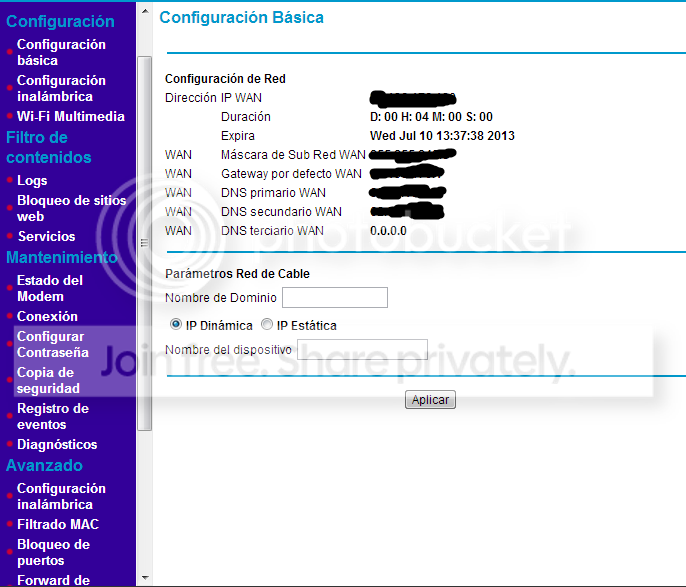Open the Servicios page
The height and width of the screenshot is (587, 686).
(x=46, y=237)
